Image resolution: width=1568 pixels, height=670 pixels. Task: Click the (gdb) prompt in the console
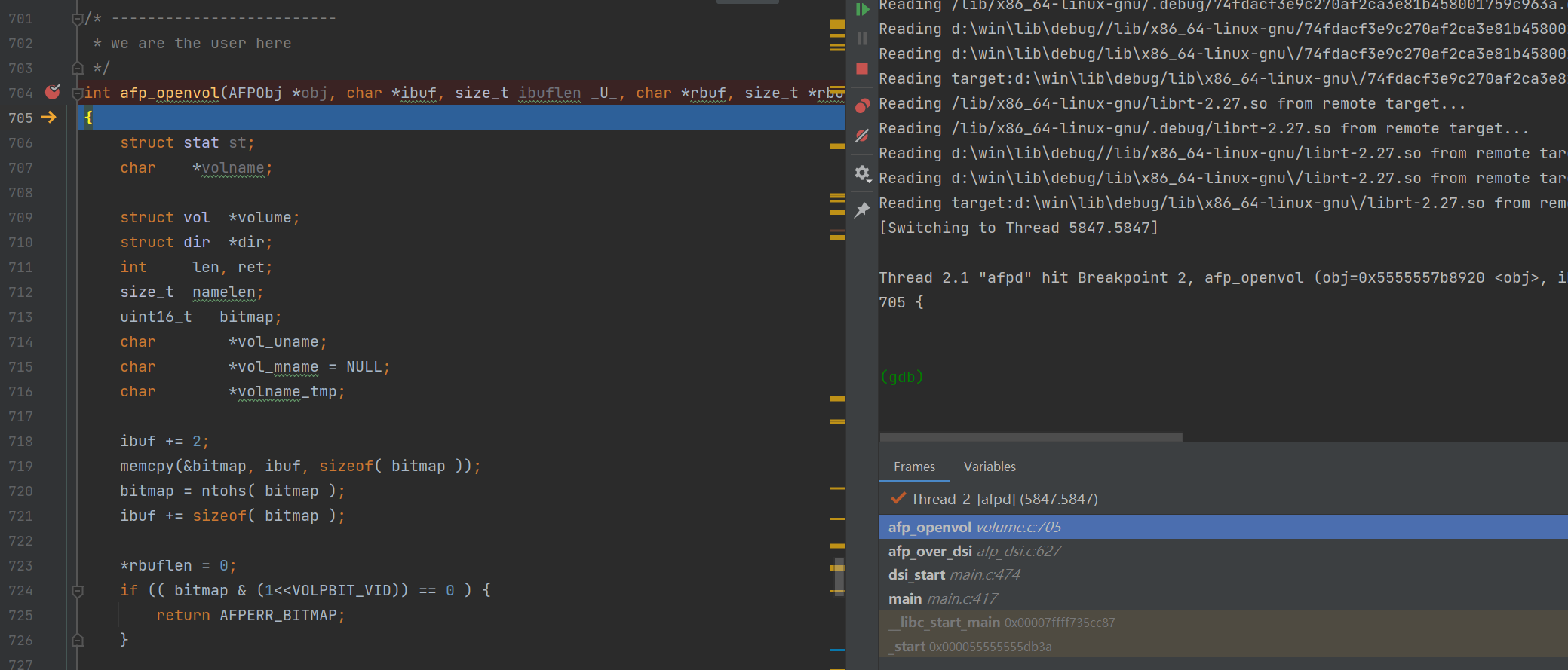click(x=901, y=377)
